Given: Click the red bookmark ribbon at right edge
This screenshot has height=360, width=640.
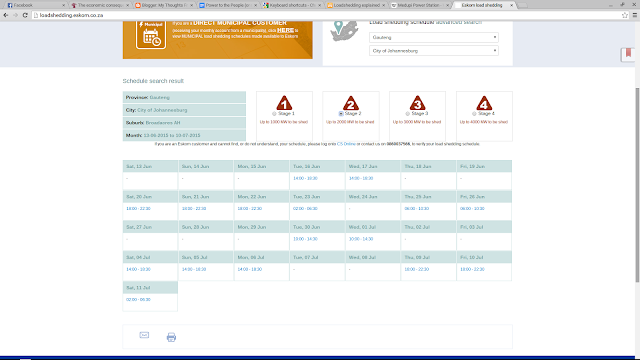Looking at the screenshot, I should 628,54.
